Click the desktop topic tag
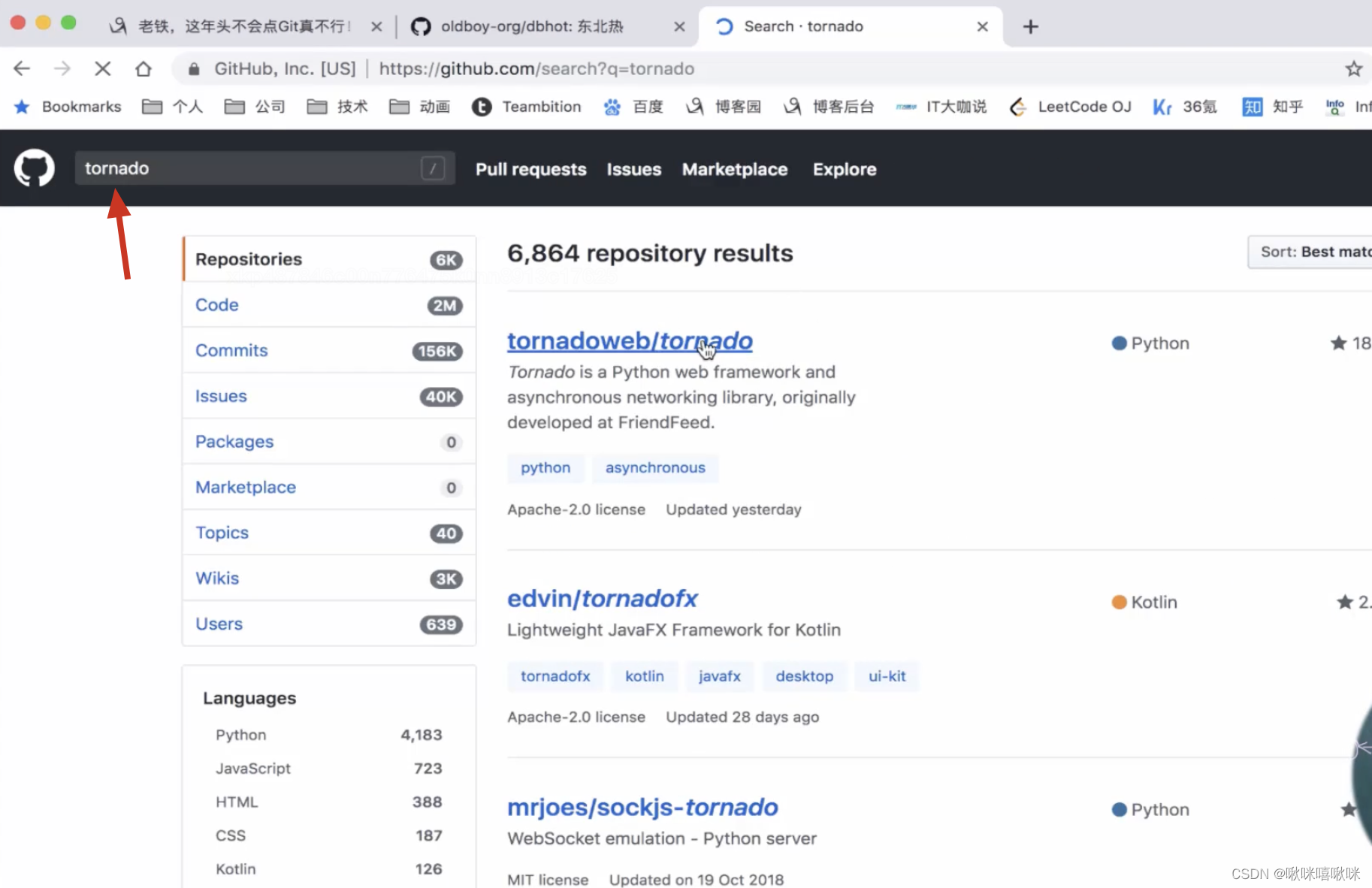 point(805,676)
